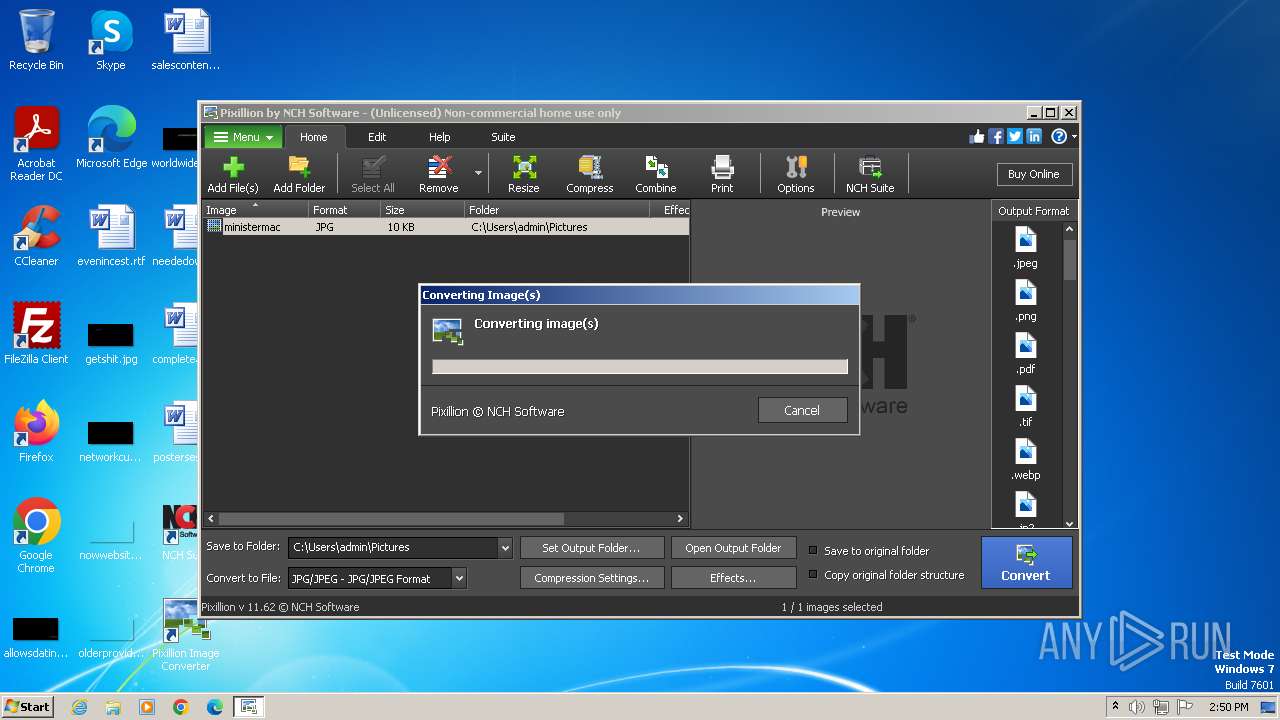Enable Copy original folder structure checkbox
Screen dimensions: 1280x720
[x=813, y=575]
